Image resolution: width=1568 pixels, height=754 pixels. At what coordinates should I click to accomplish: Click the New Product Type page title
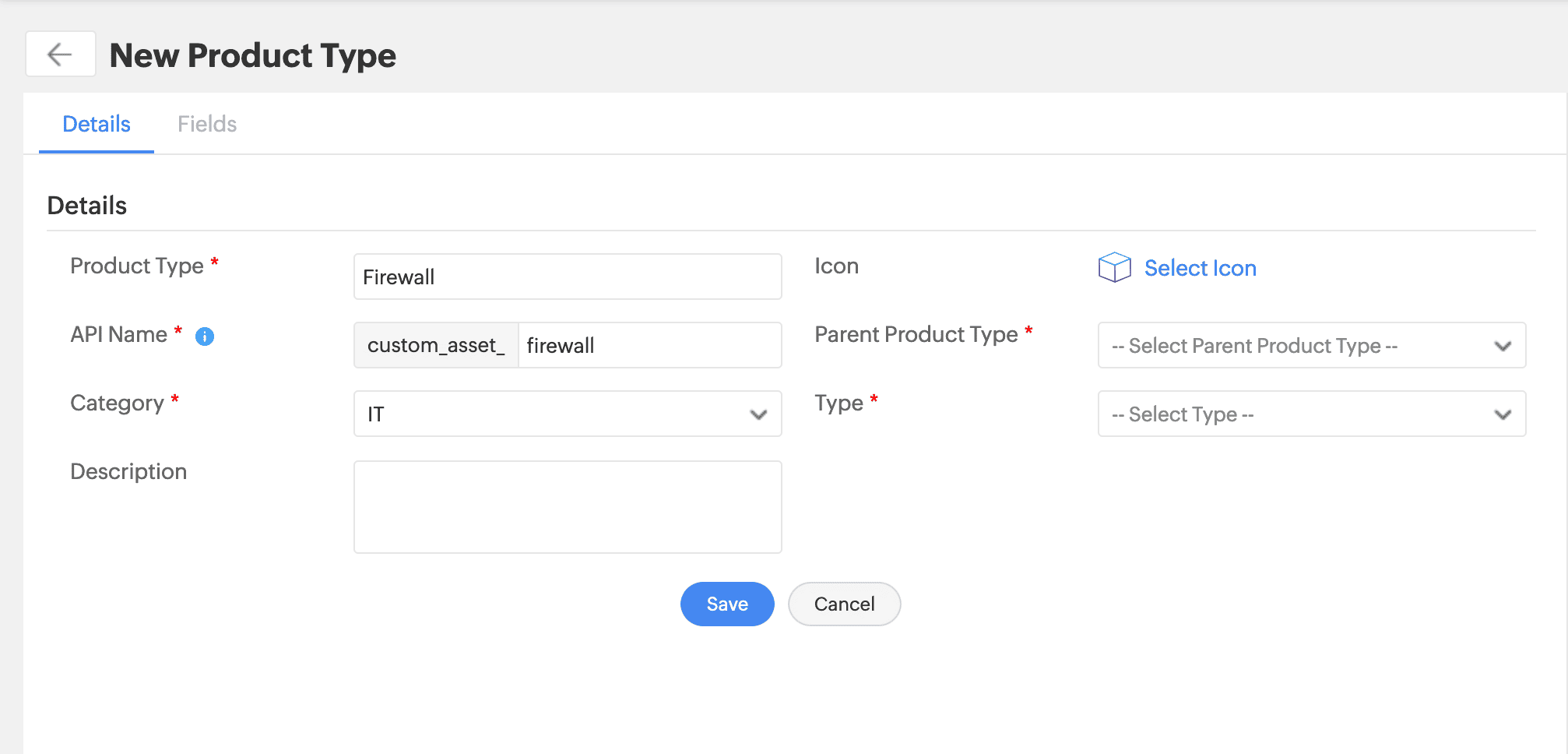pyautogui.click(x=253, y=55)
